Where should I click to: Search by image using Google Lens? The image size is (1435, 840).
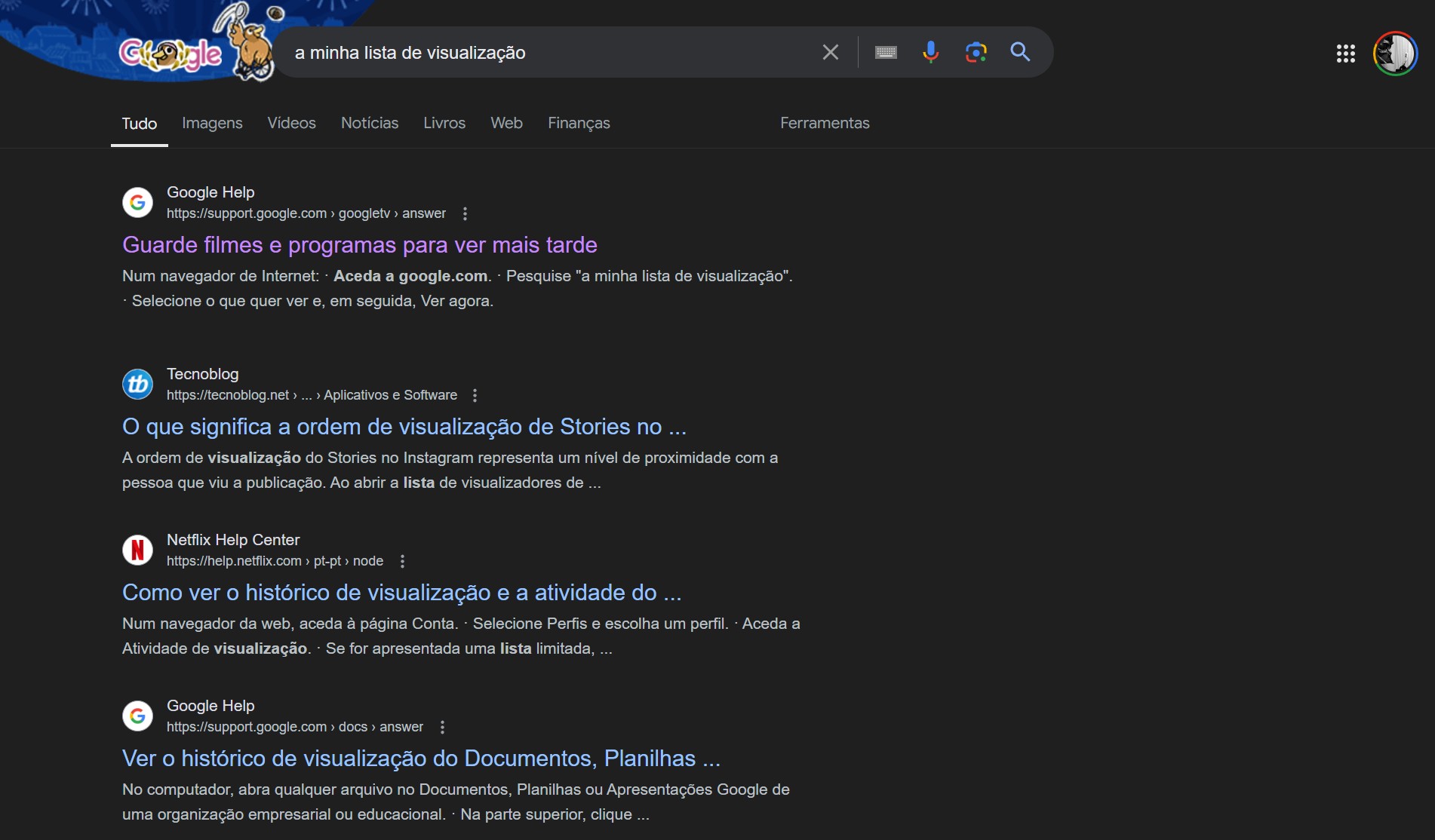(976, 52)
